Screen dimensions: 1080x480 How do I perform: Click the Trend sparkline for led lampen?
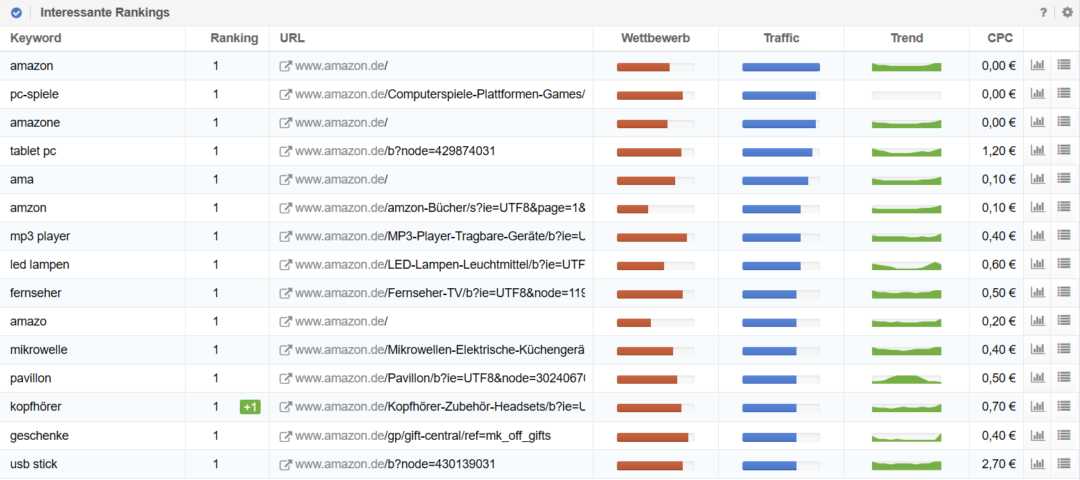906,265
